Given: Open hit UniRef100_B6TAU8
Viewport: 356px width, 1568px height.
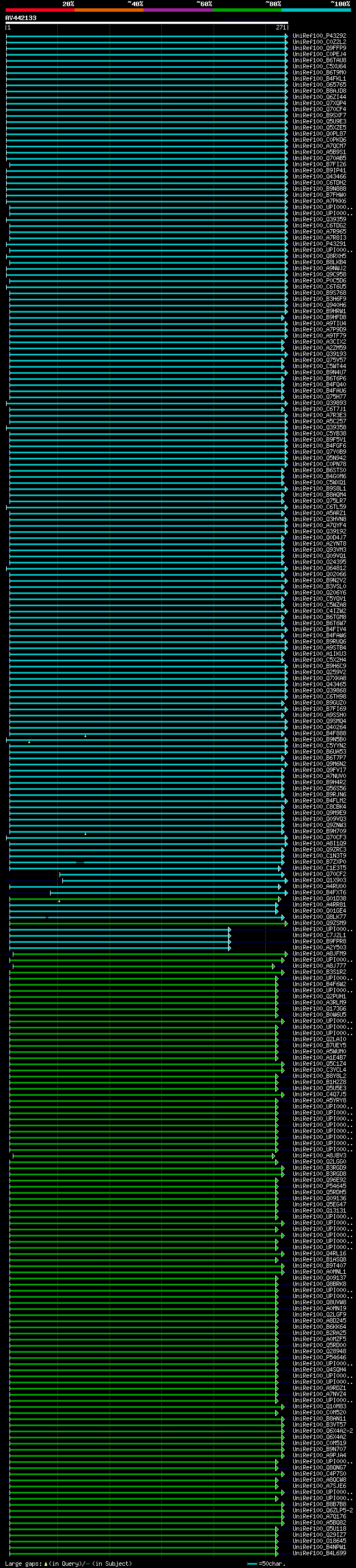Looking at the screenshot, I should point(319,60).
